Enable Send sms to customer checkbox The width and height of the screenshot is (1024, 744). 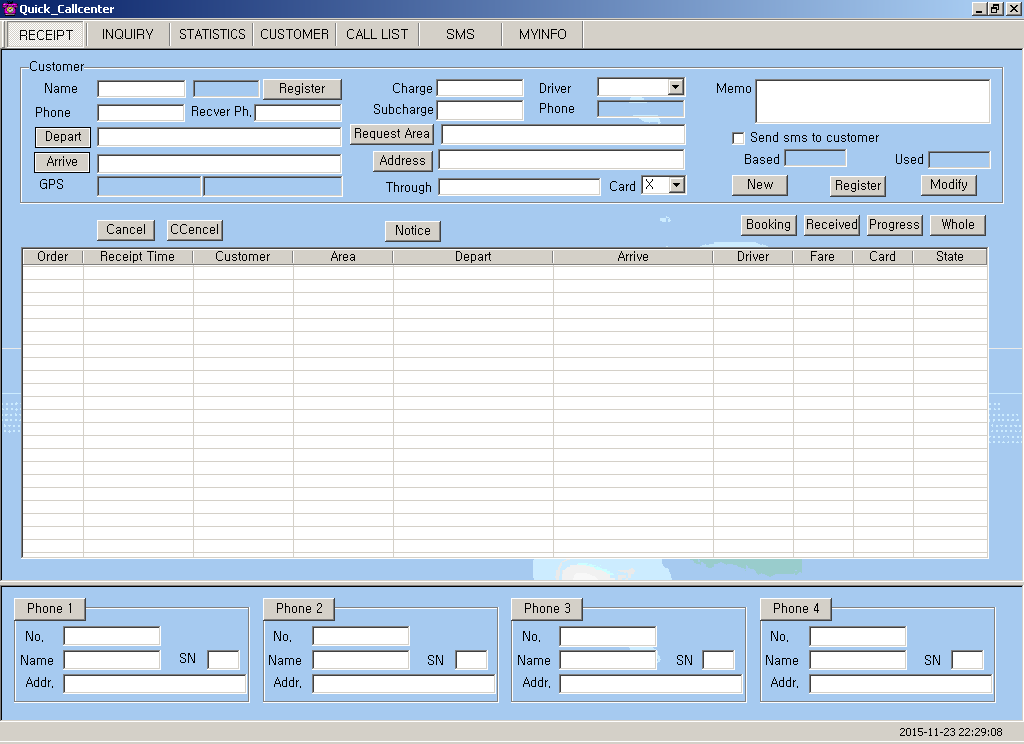click(x=739, y=138)
